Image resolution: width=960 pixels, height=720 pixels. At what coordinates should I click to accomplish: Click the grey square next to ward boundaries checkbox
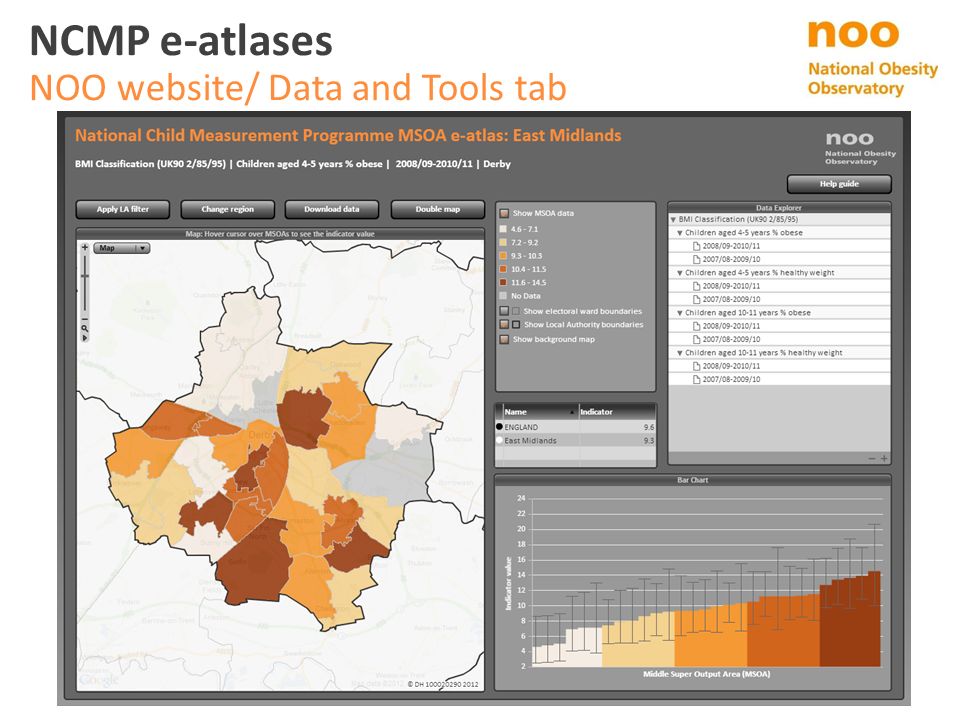tap(516, 311)
